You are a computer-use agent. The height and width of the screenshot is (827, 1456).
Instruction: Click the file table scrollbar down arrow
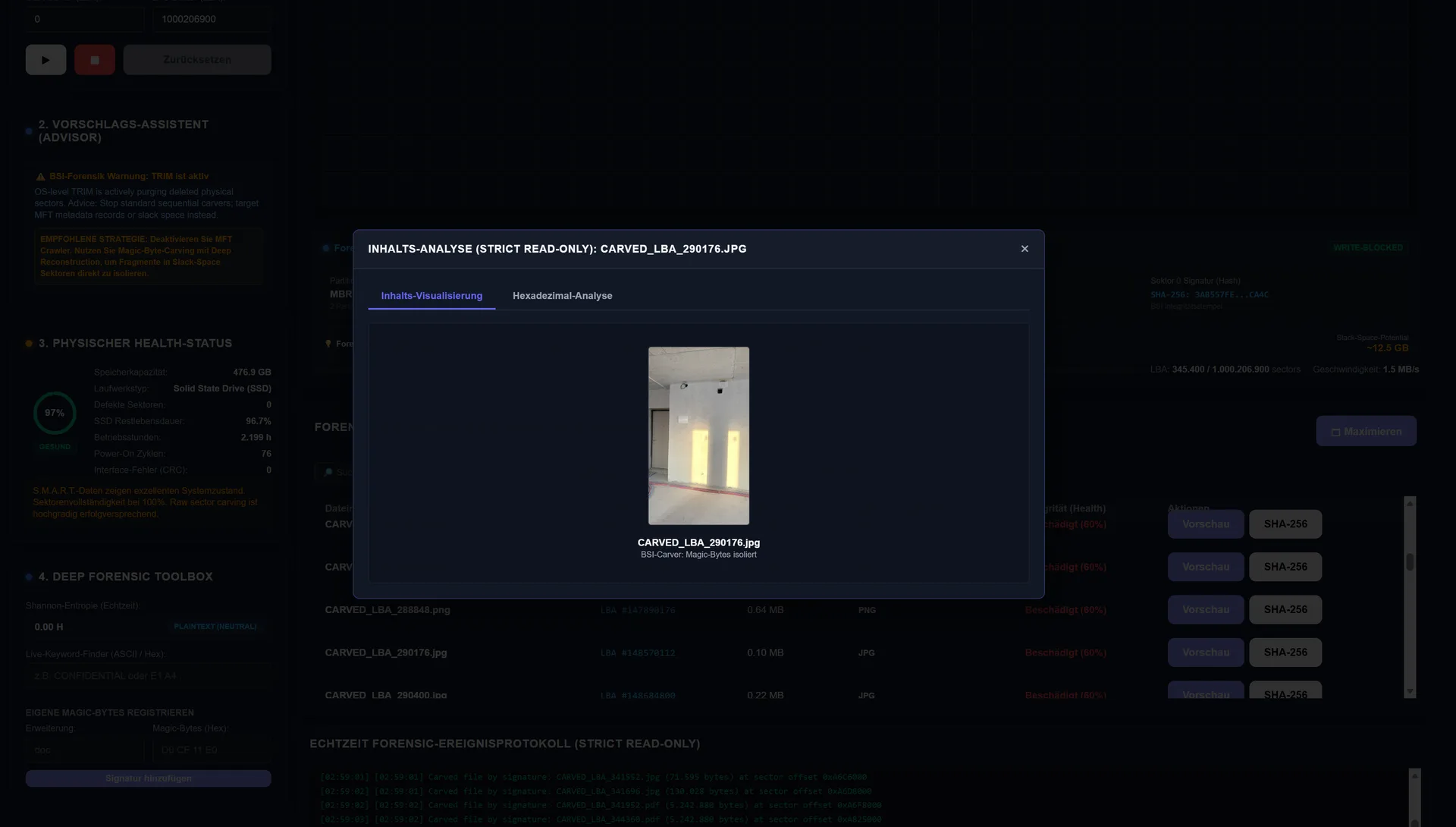tap(1410, 692)
